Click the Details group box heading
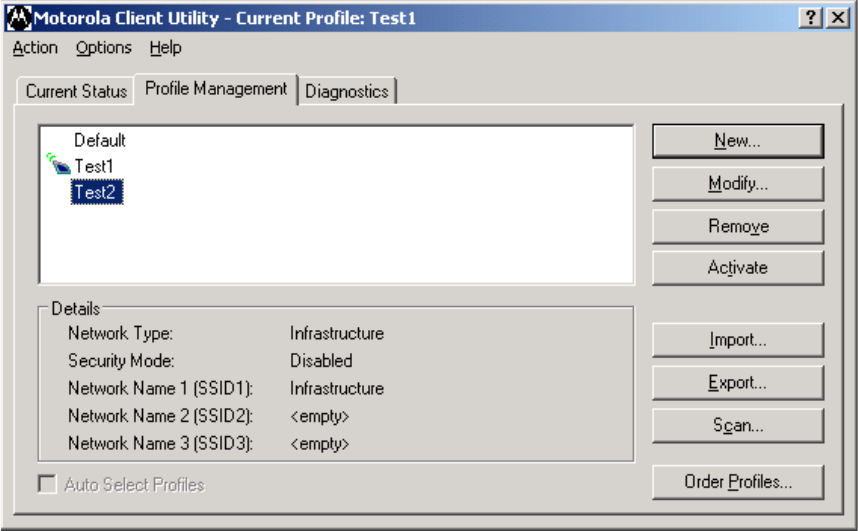 pyautogui.click(x=76, y=309)
